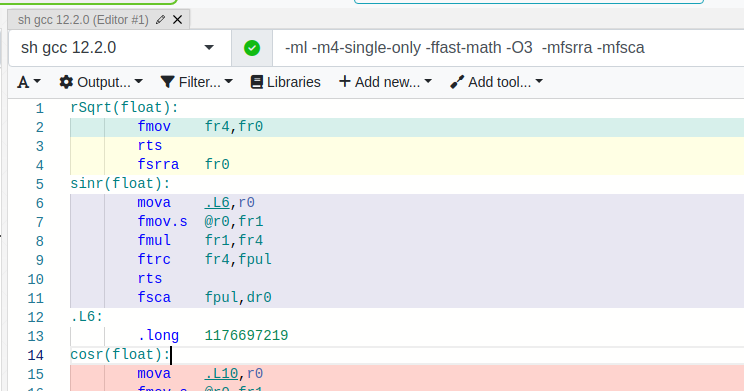Select the sh gcc 12.2.0 (Editor #1) tab
This screenshot has width=744, height=391.
(83, 20)
